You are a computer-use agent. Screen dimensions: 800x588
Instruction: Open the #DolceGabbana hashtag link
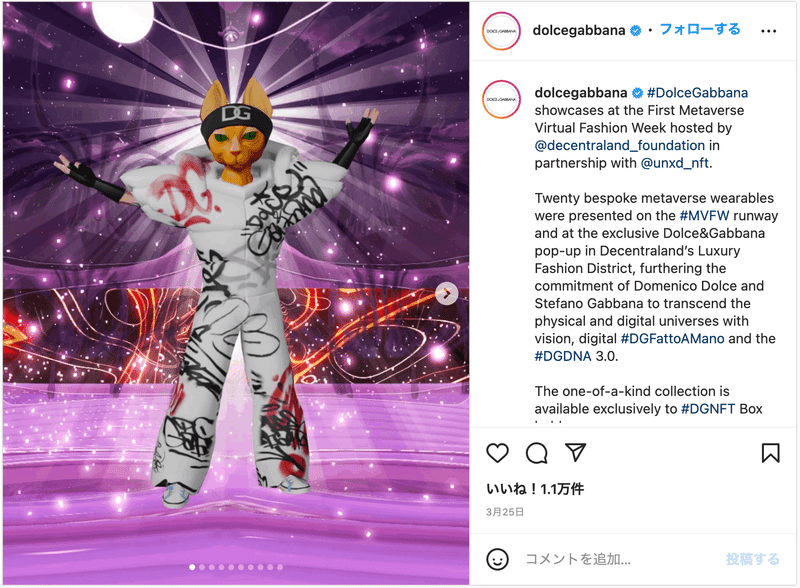tap(697, 93)
